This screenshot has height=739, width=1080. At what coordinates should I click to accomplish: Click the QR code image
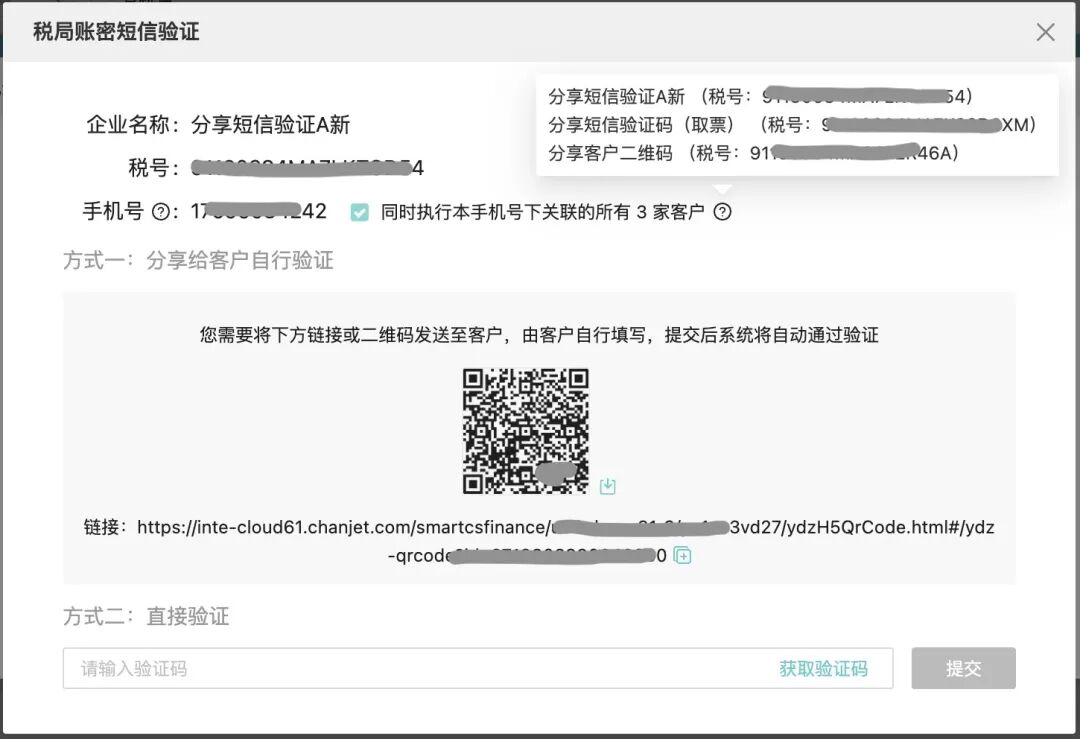point(526,431)
